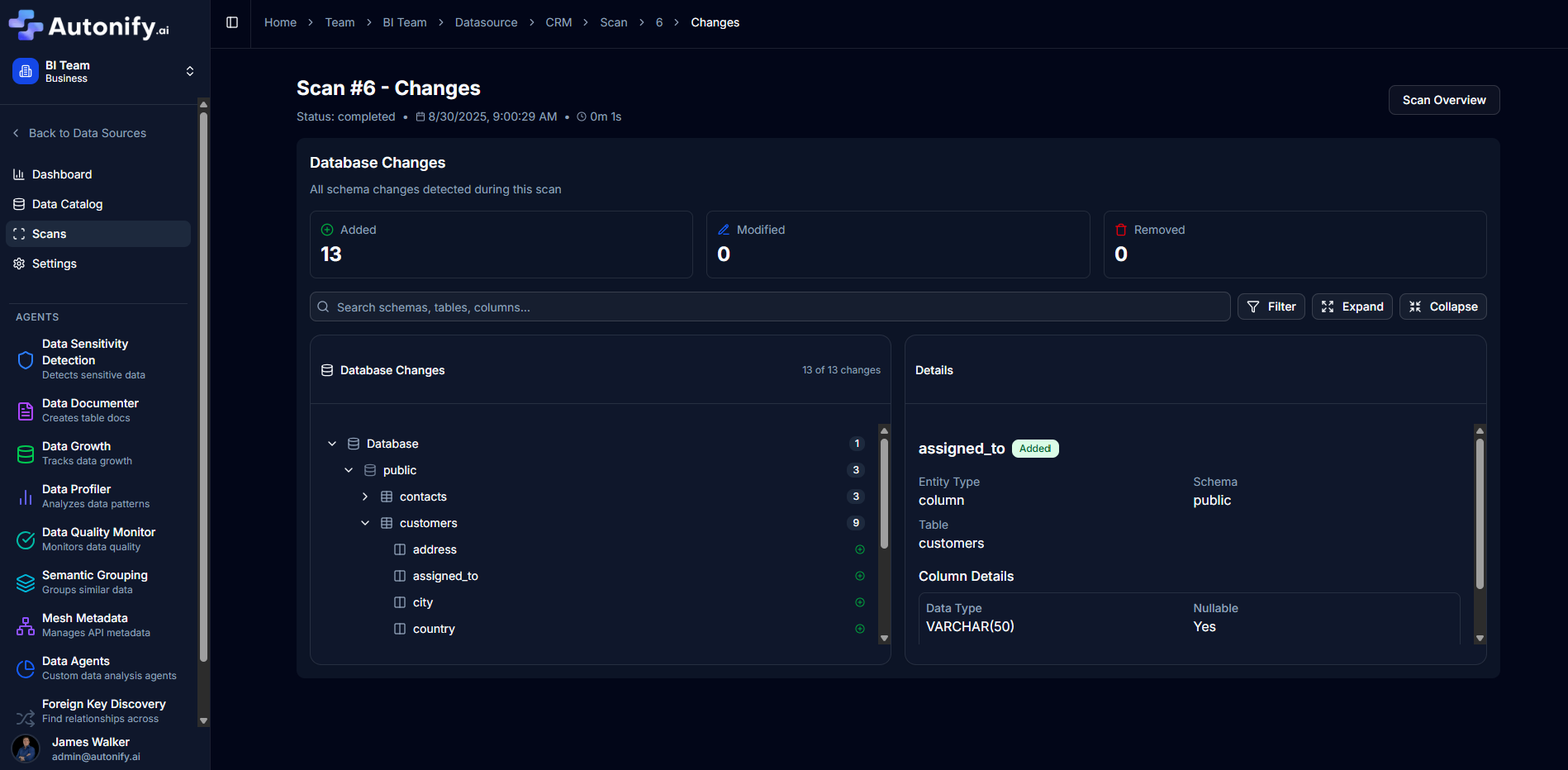Open Settings from the sidebar

click(98, 264)
